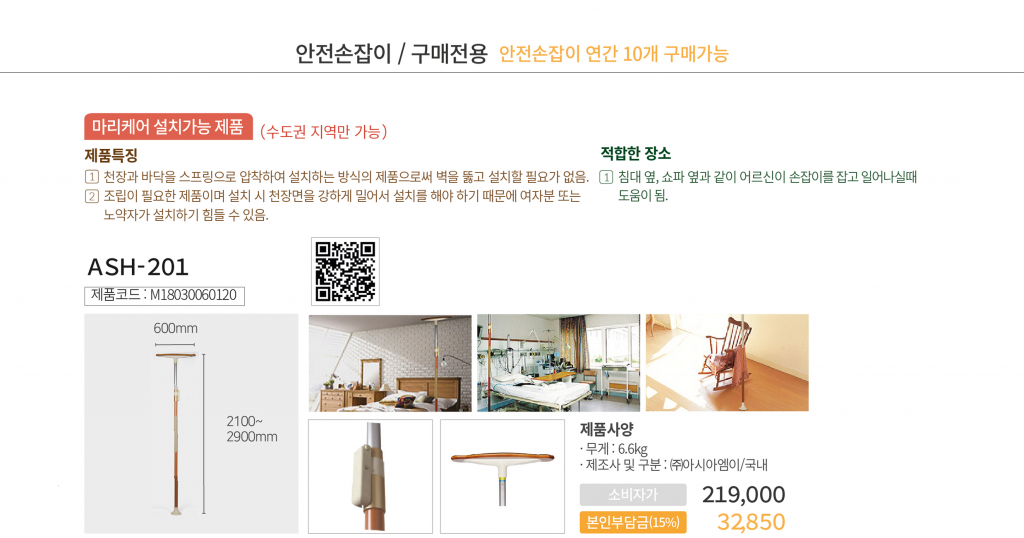Click the 32,850 copay price
Screen dimensions: 1024x538
(751, 522)
